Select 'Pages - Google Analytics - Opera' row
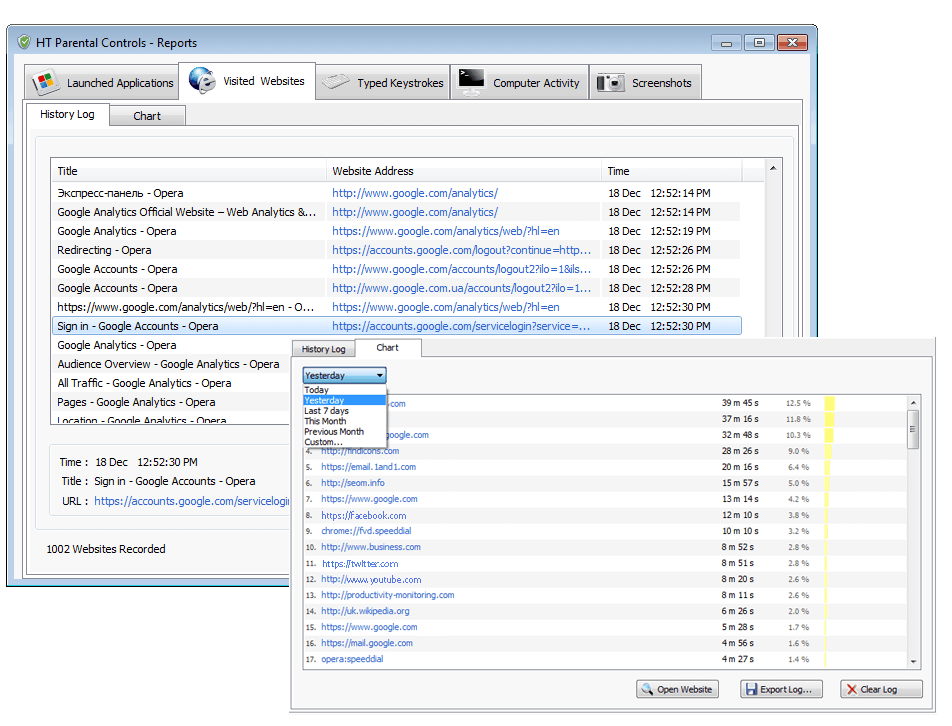952x726 pixels. pos(171,402)
